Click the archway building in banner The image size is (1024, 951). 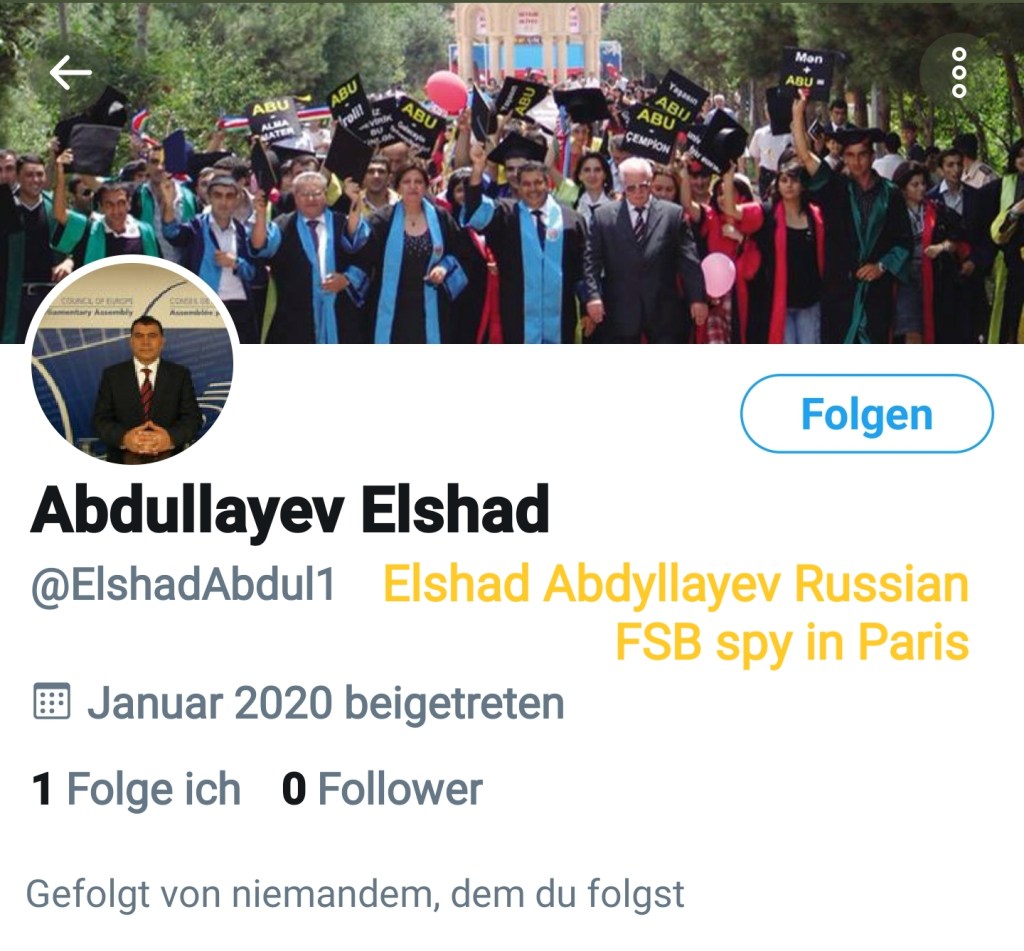pos(528,39)
